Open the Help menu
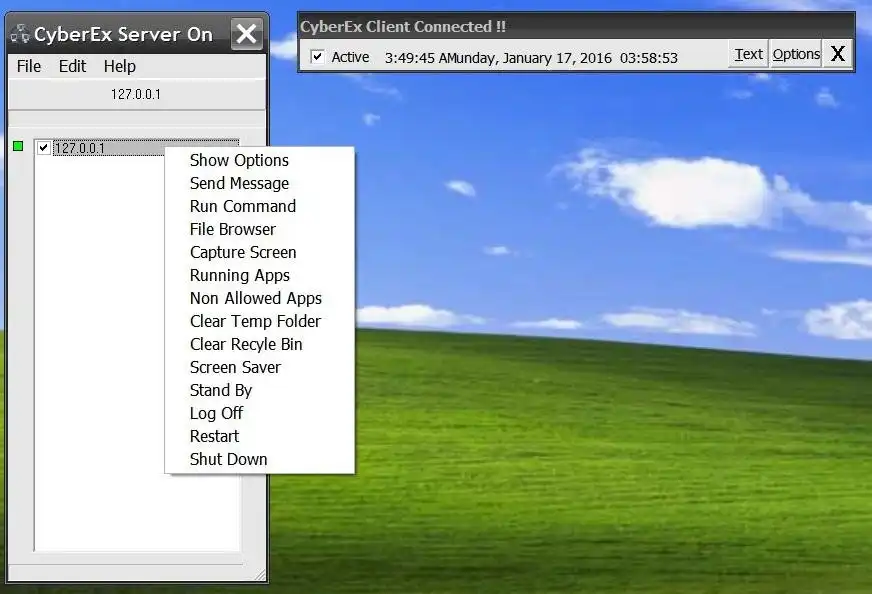 click(x=120, y=66)
